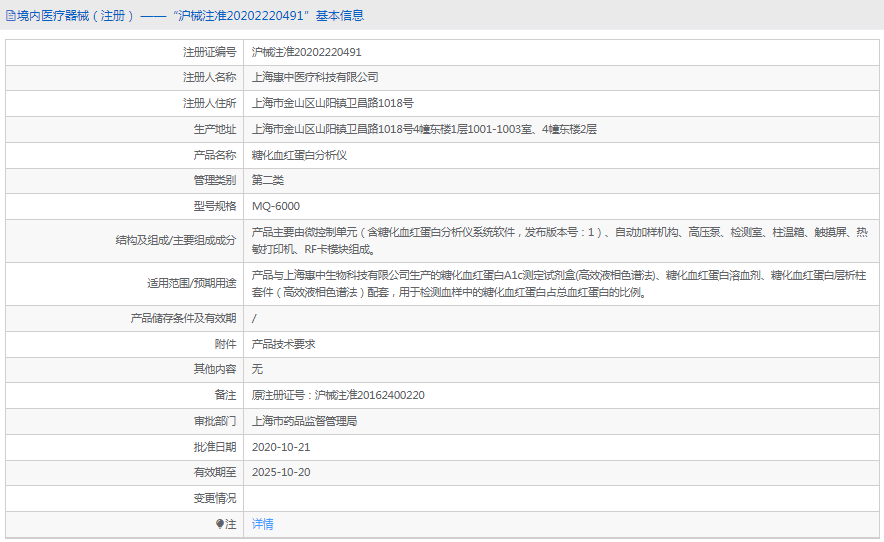Select the 无 value in 其他内容 row
884x542 pixels.
tap(257, 369)
